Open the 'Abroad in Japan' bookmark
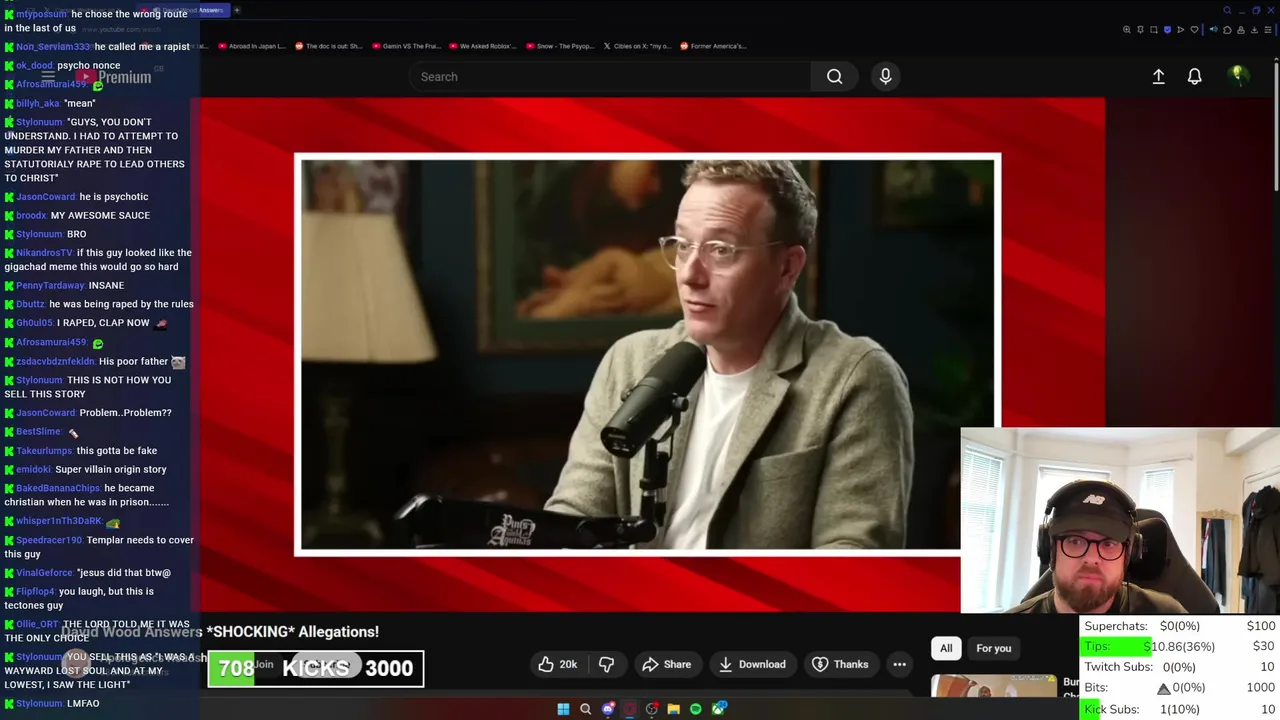This screenshot has width=1280, height=720. 252,46
